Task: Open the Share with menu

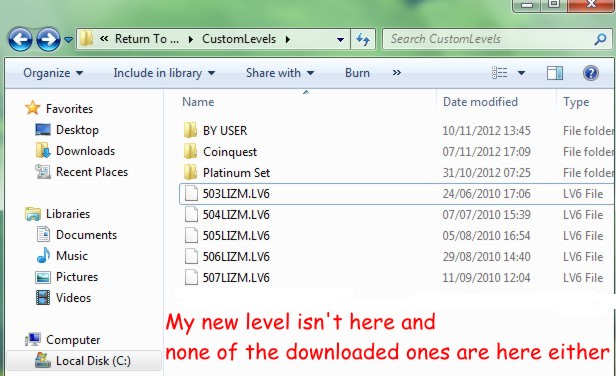Action: pyautogui.click(x=280, y=73)
